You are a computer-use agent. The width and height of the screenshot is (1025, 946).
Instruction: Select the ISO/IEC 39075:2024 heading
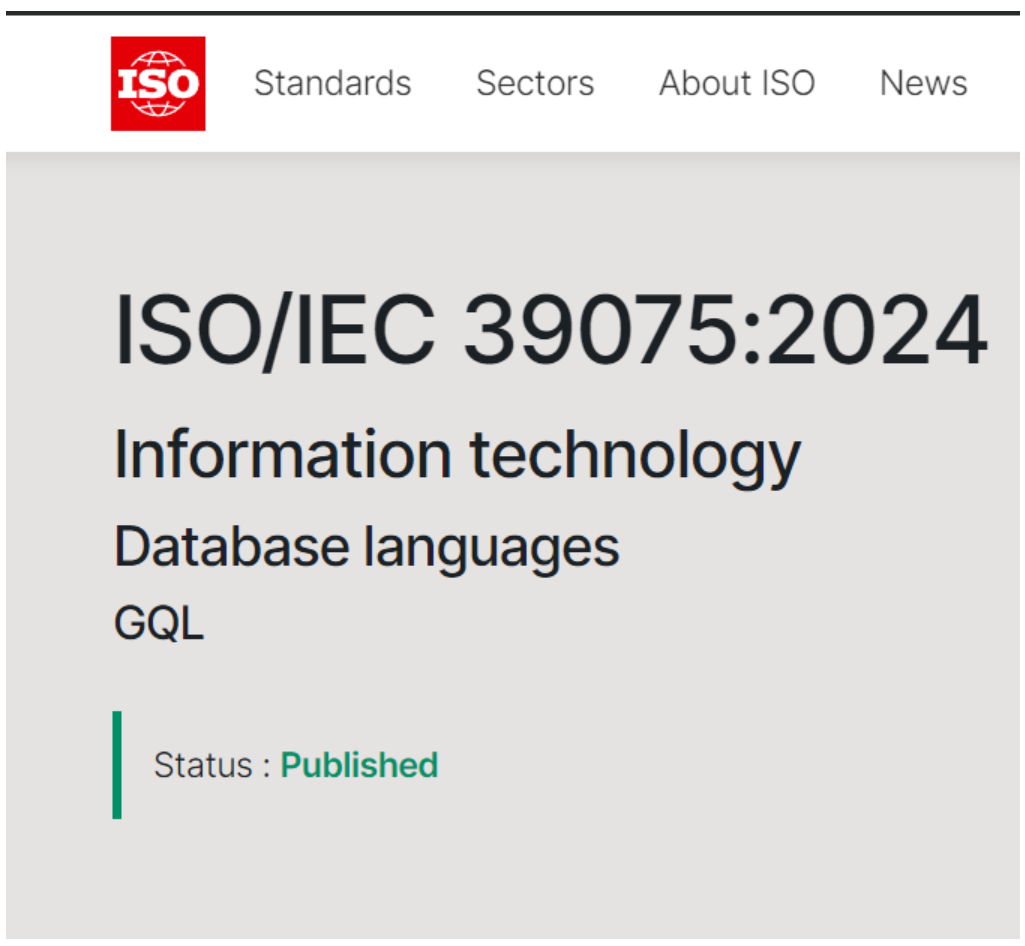[x=550, y=329]
